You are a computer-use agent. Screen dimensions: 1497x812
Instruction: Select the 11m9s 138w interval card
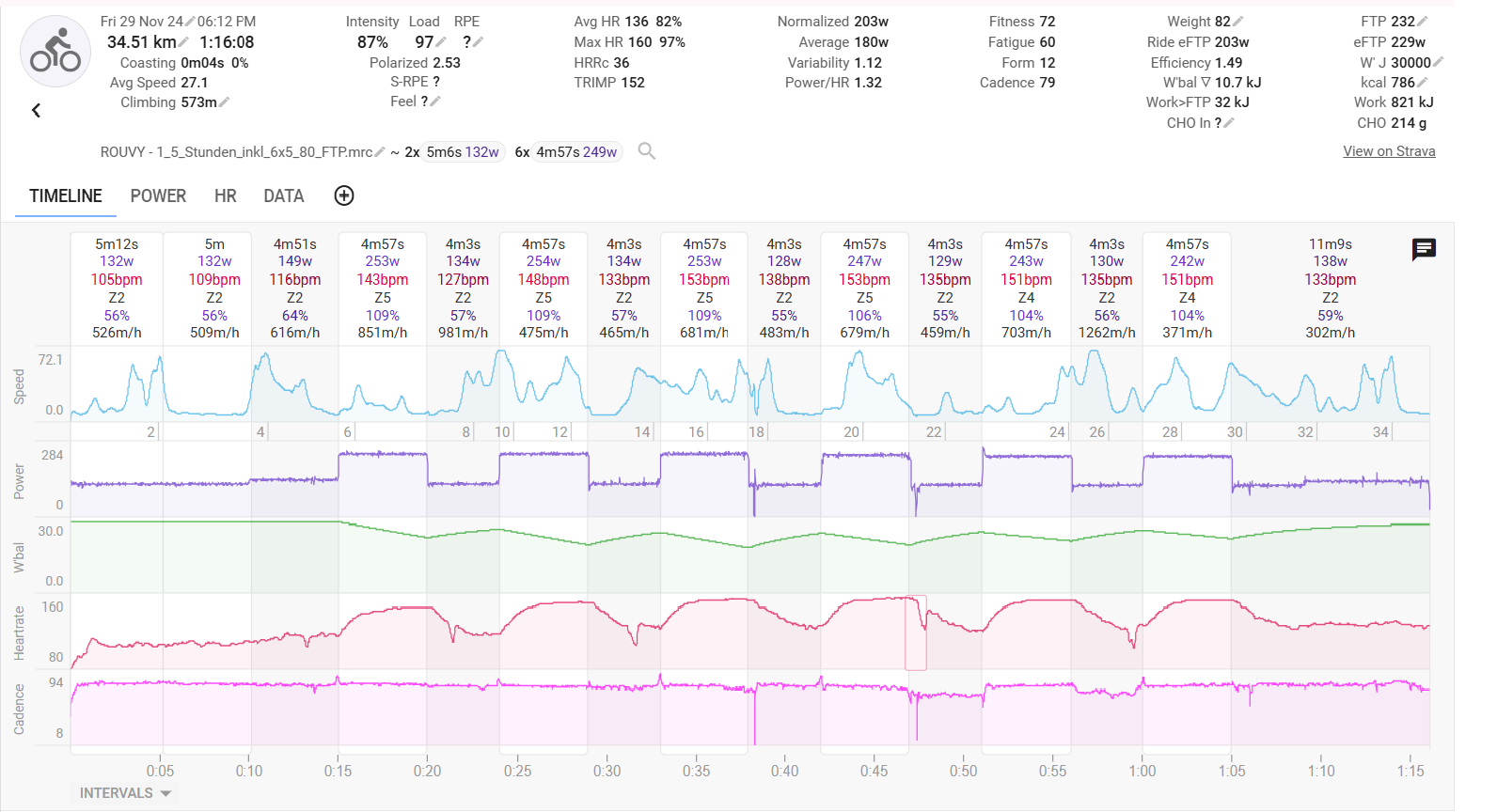[1330, 288]
